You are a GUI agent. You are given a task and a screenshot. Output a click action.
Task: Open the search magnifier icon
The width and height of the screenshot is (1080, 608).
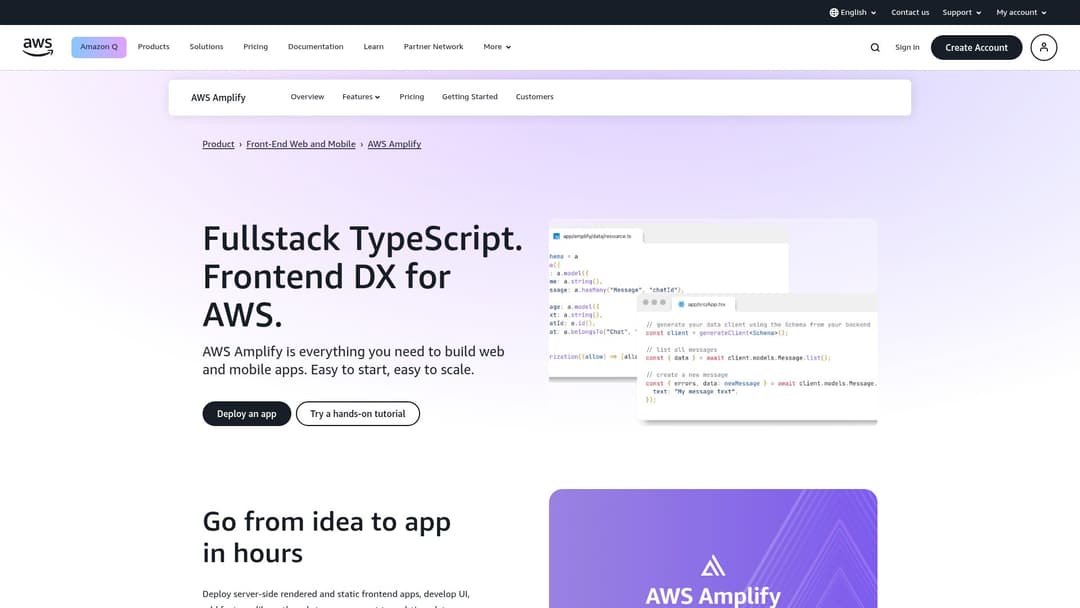(x=875, y=48)
